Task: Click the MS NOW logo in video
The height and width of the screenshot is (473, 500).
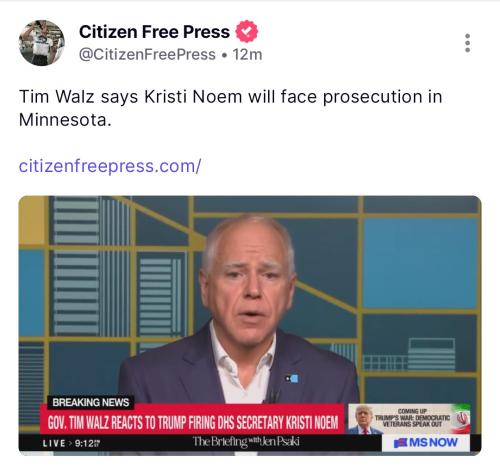Action: 426,443
